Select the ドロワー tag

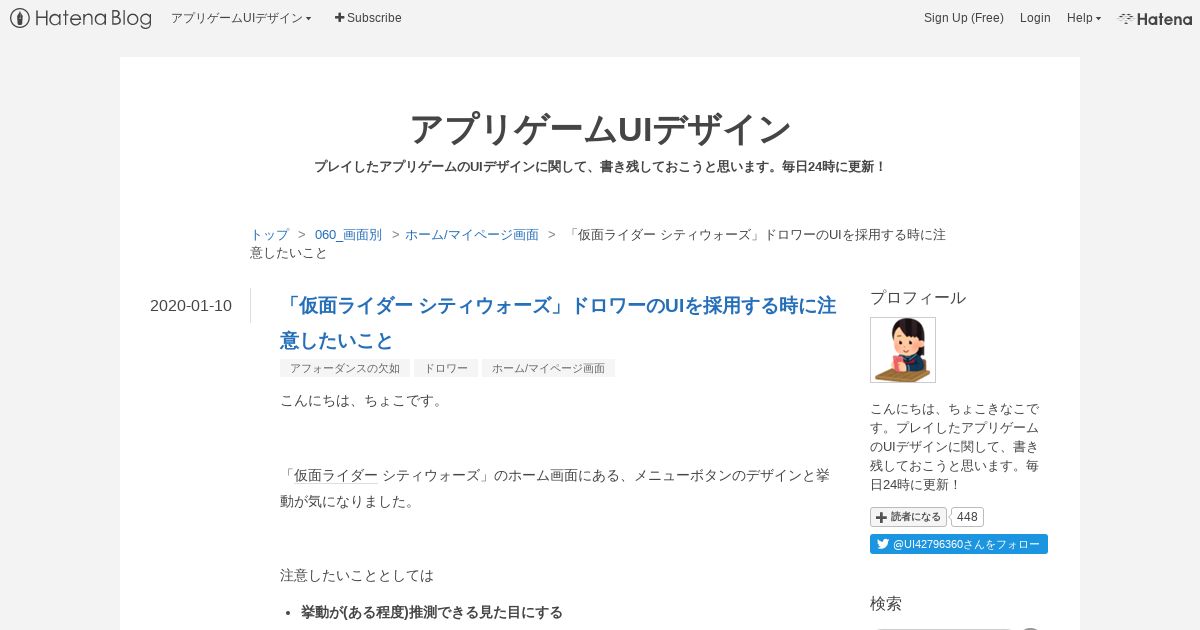coord(446,368)
